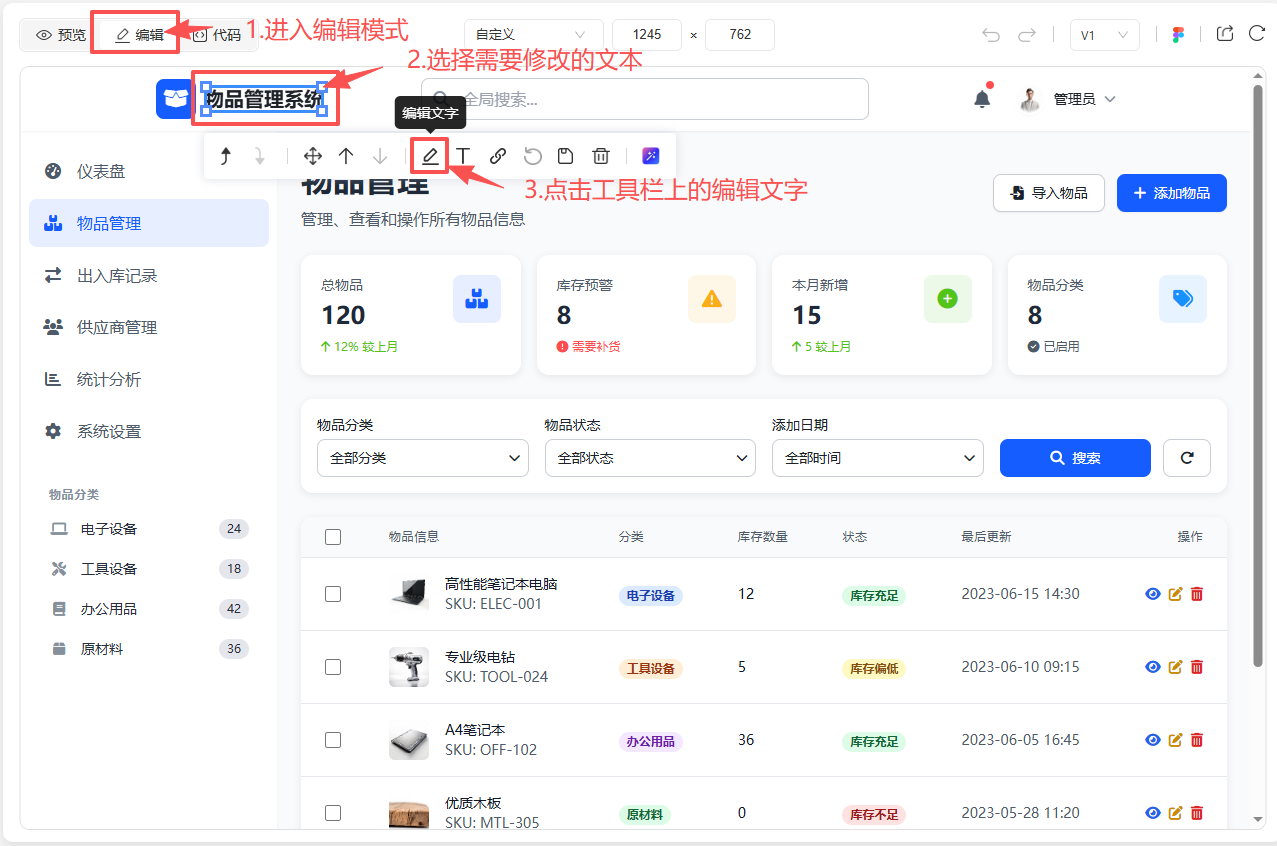This screenshot has width=1277, height=846.
Task: Open 出入库记录 in the sidebar
Action: click(x=117, y=275)
